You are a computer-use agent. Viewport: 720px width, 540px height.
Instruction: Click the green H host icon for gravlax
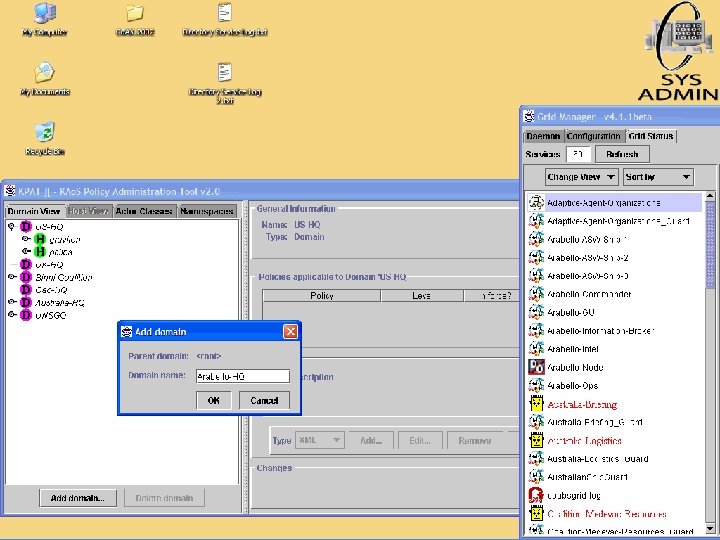click(40, 239)
